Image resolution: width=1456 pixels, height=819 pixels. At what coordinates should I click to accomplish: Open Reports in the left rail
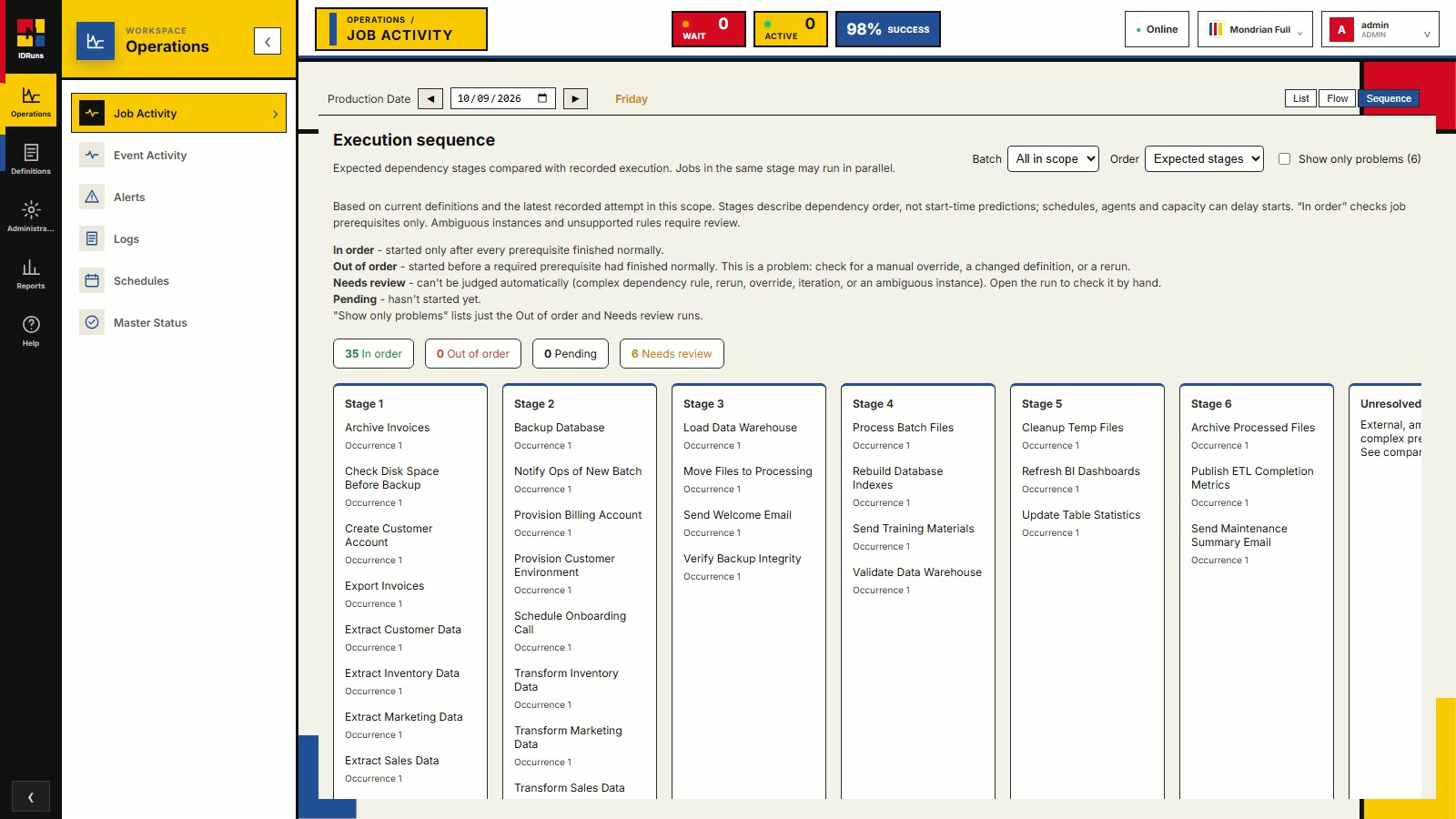(x=31, y=273)
